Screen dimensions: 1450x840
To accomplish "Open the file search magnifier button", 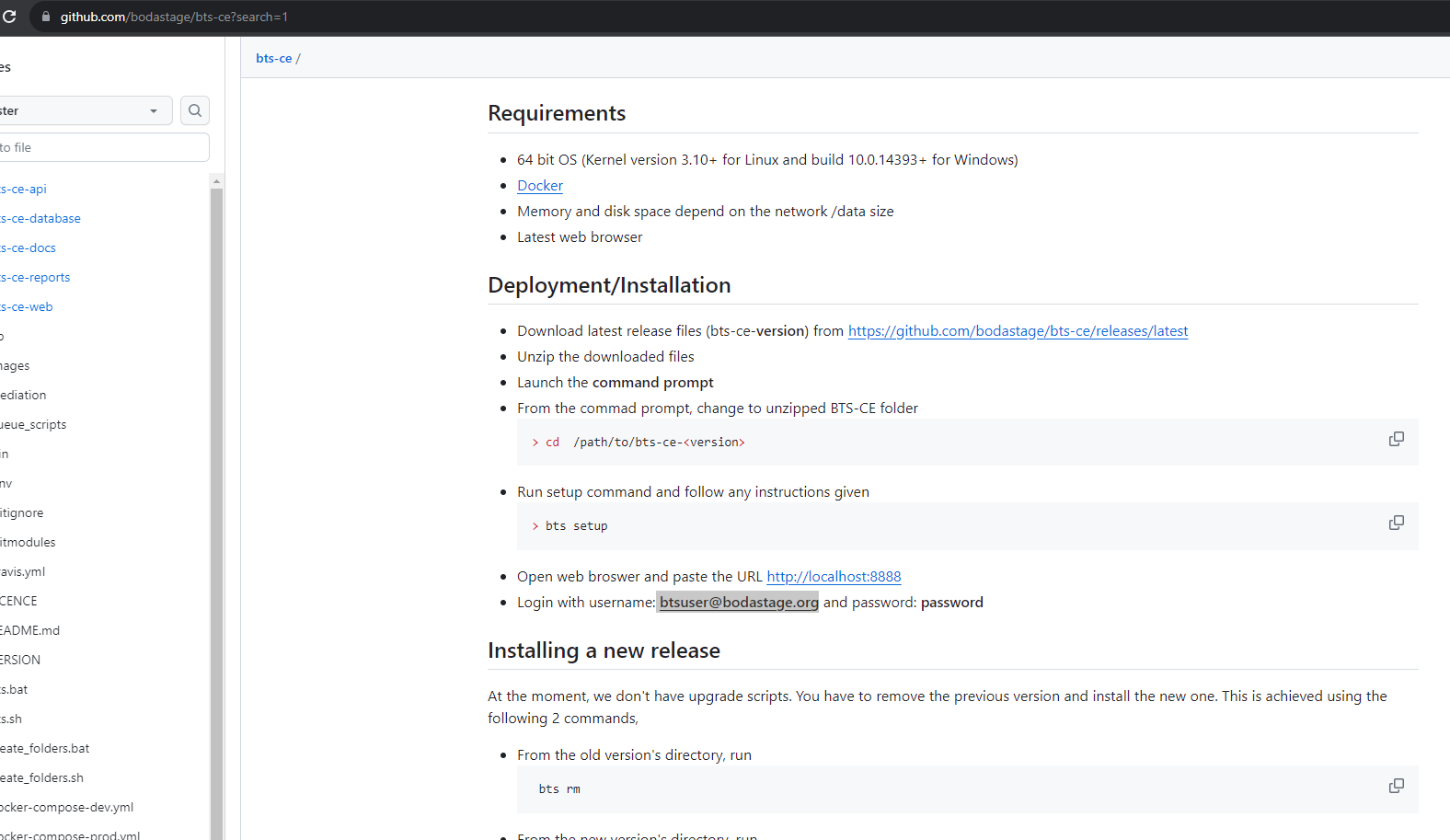I will pos(195,110).
